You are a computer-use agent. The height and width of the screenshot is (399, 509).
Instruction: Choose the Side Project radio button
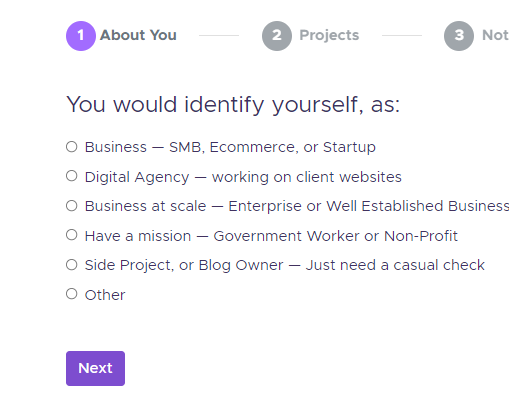(72, 265)
